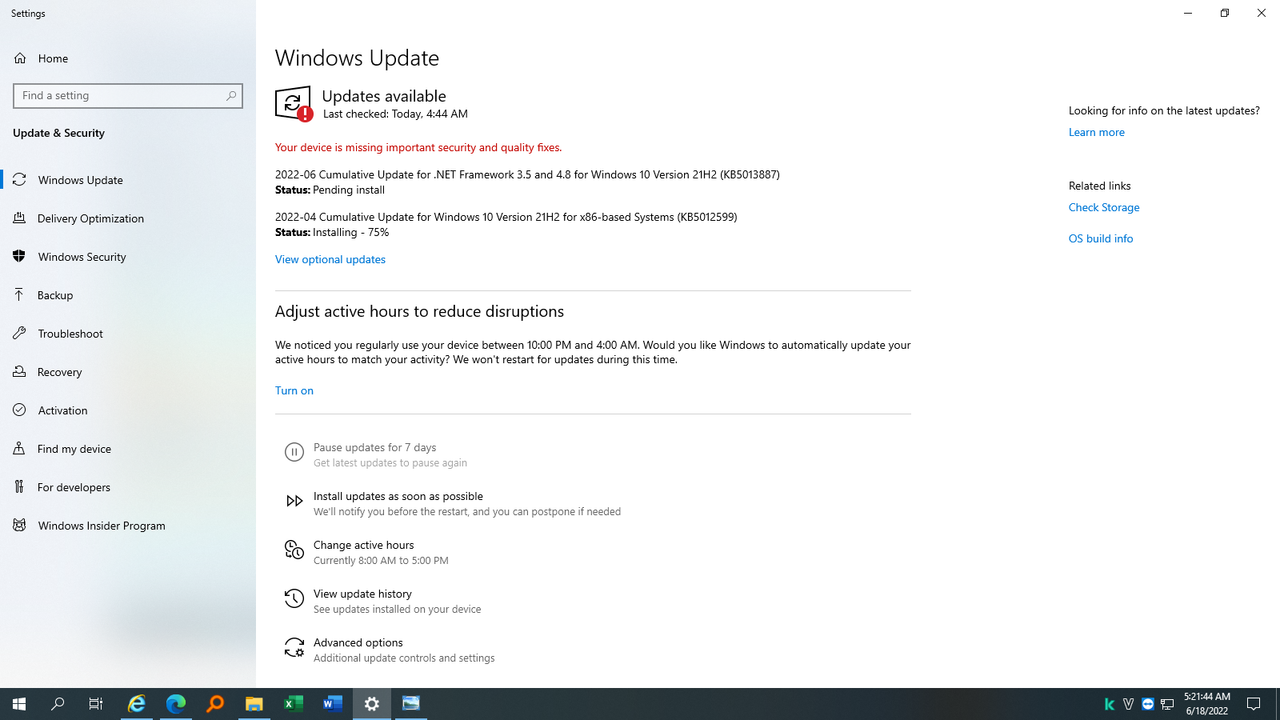Click the missing security fixes warning text
The width and height of the screenshot is (1280, 720).
click(x=418, y=147)
